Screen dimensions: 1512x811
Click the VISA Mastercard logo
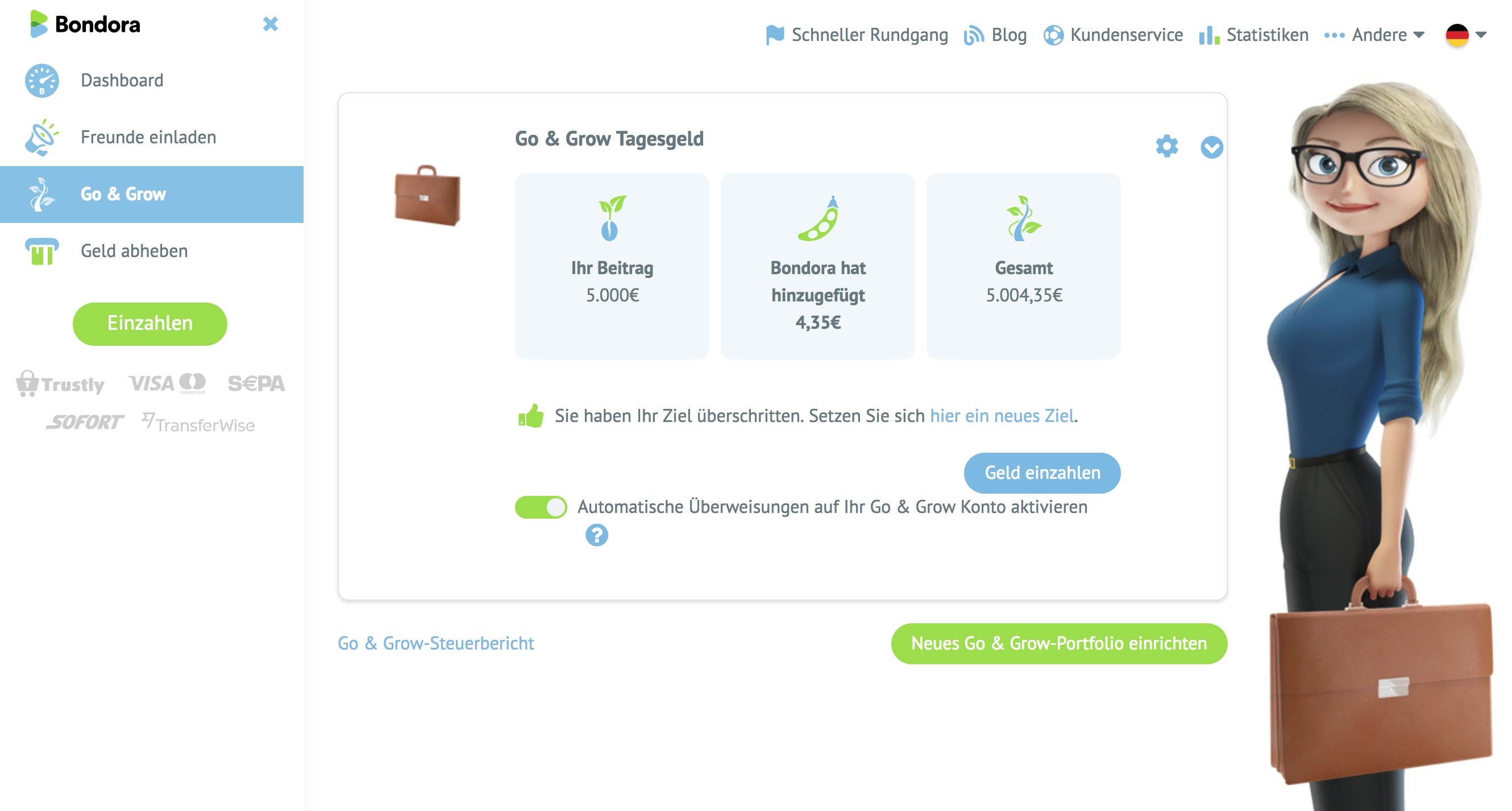pos(167,383)
